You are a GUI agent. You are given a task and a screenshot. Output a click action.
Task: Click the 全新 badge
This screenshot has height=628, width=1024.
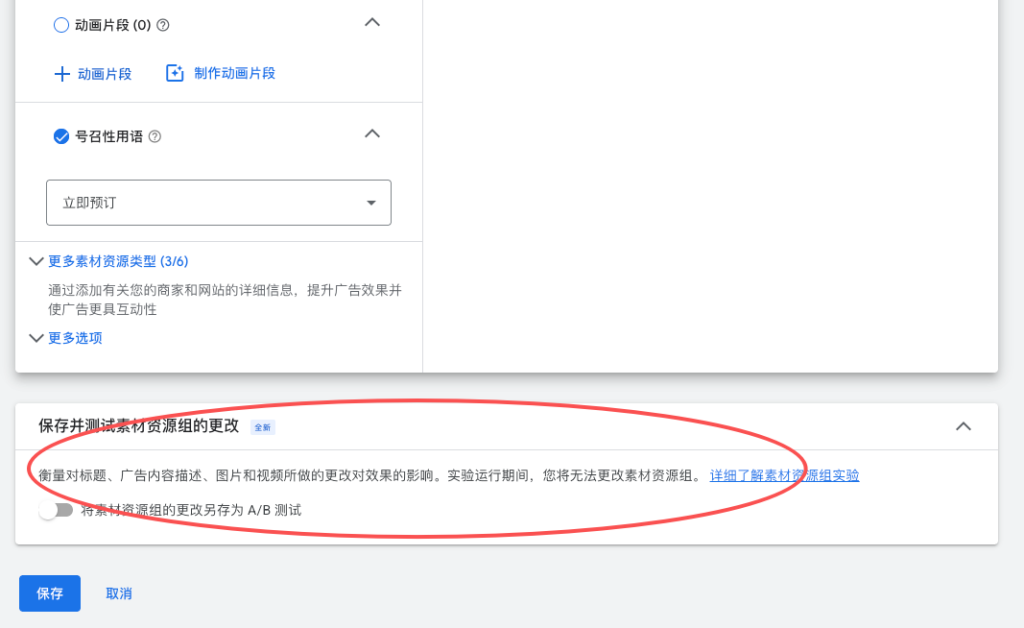coord(263,428)
